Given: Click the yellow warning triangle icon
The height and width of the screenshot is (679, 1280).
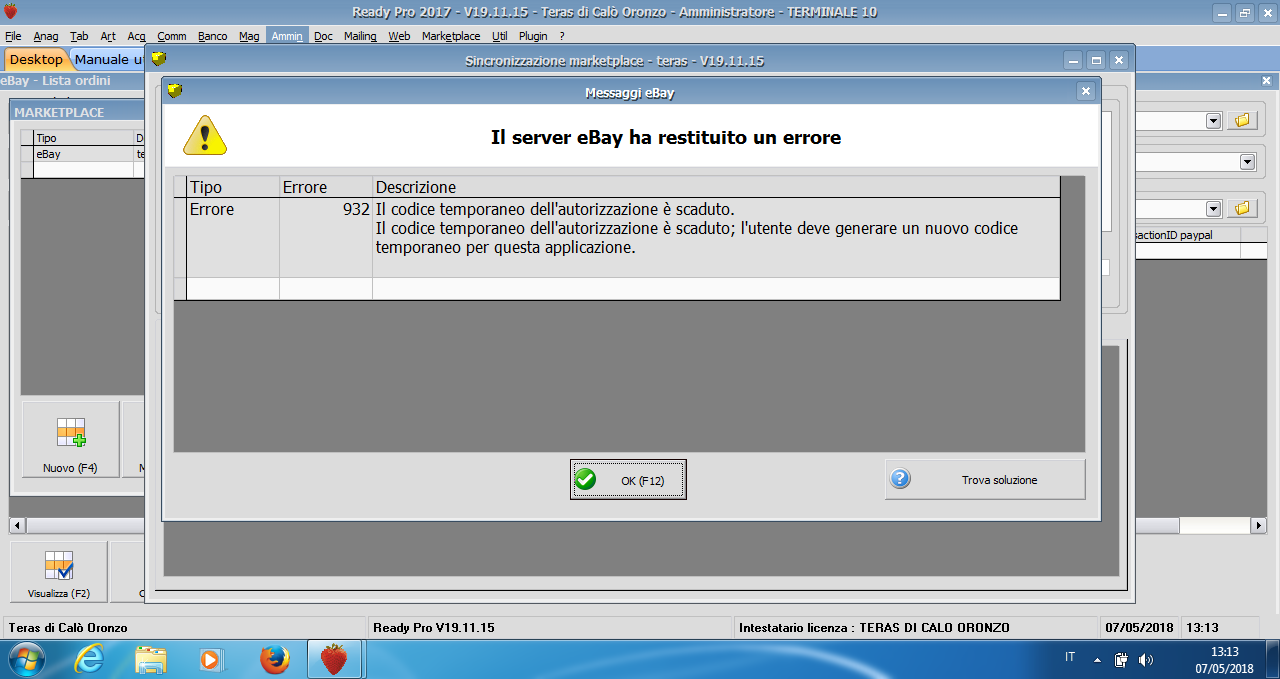Looking at the screenshot, I should (205, 135).
